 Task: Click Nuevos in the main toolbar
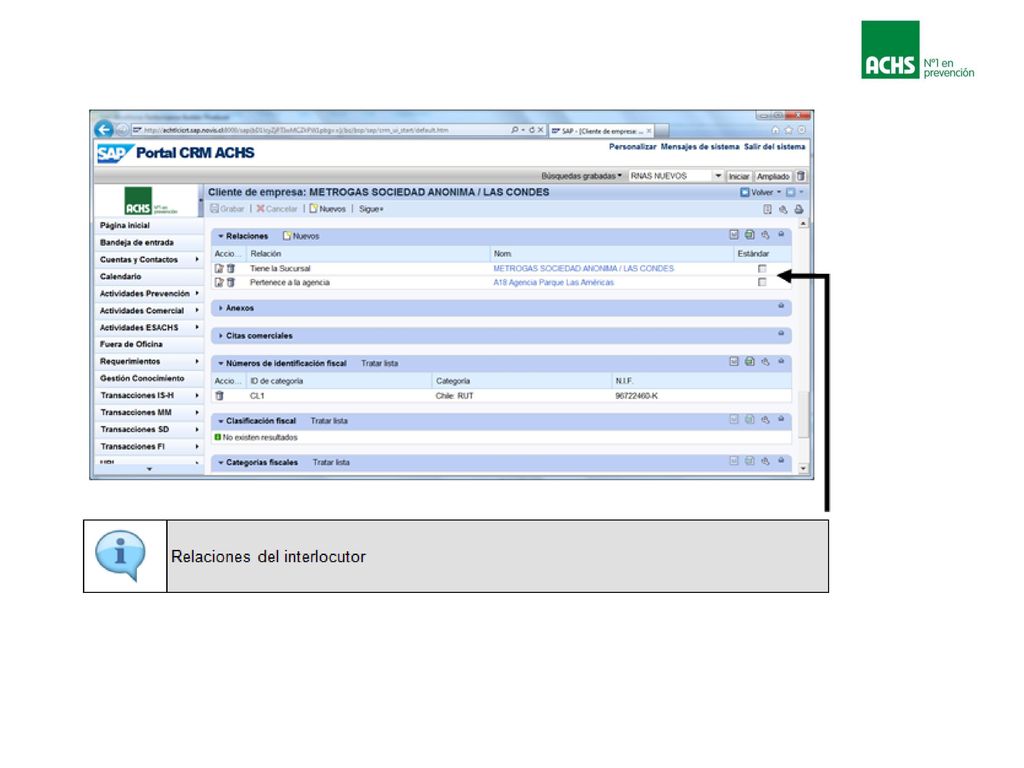(327, 209)
